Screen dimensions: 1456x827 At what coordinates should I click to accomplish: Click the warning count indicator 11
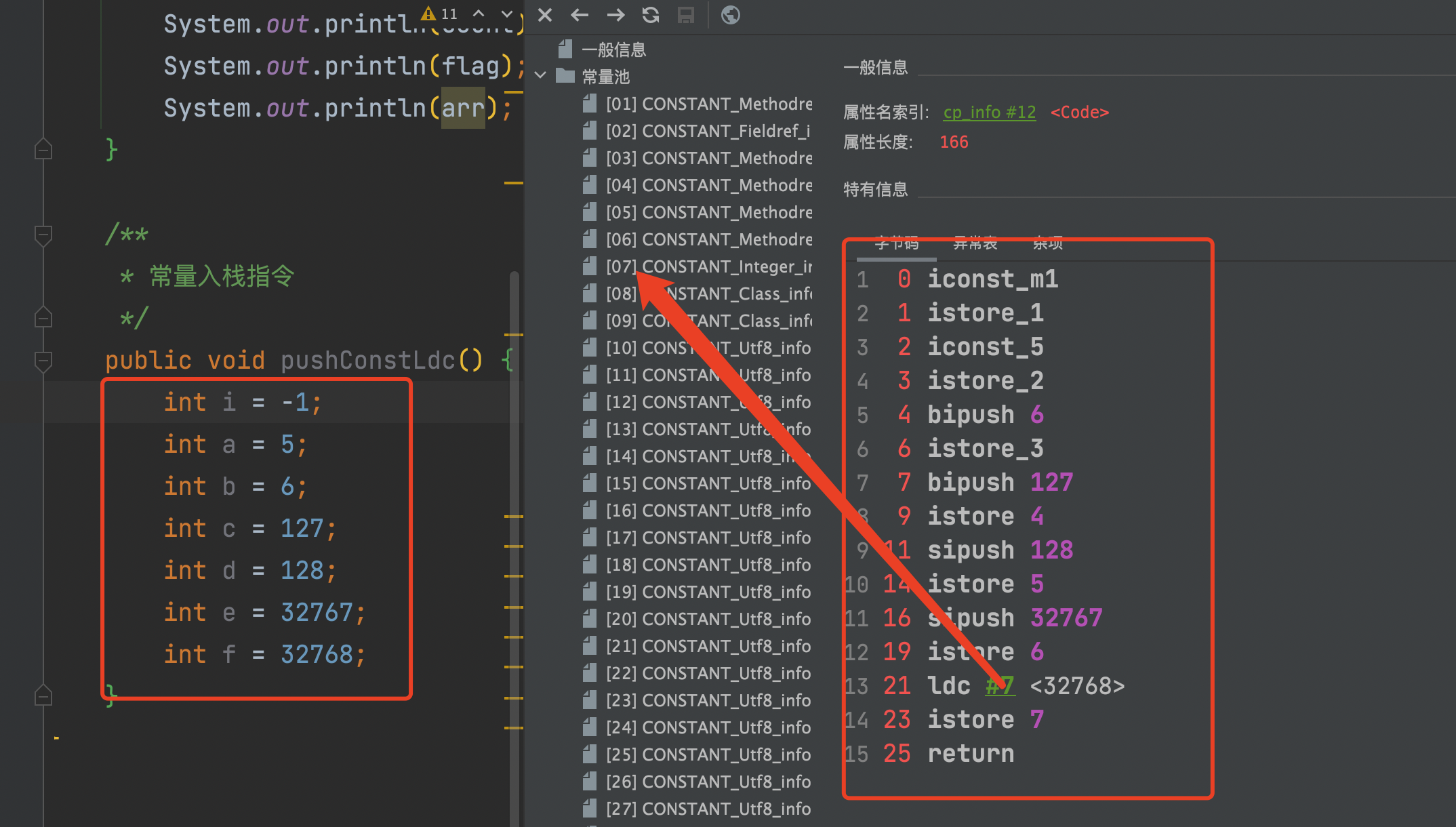coord(441,14)
